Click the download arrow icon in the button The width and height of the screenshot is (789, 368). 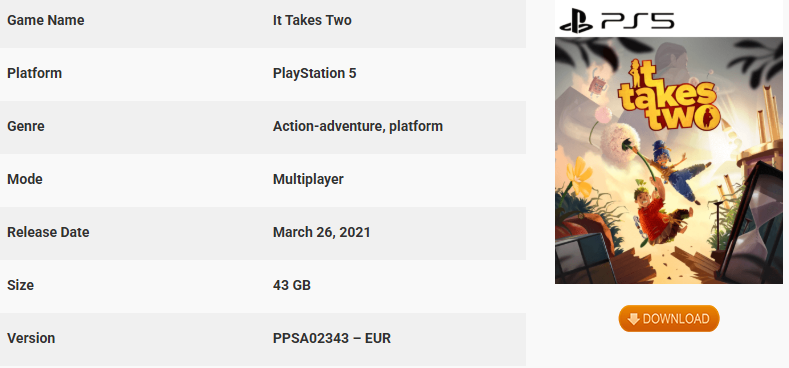click(634, 319)
